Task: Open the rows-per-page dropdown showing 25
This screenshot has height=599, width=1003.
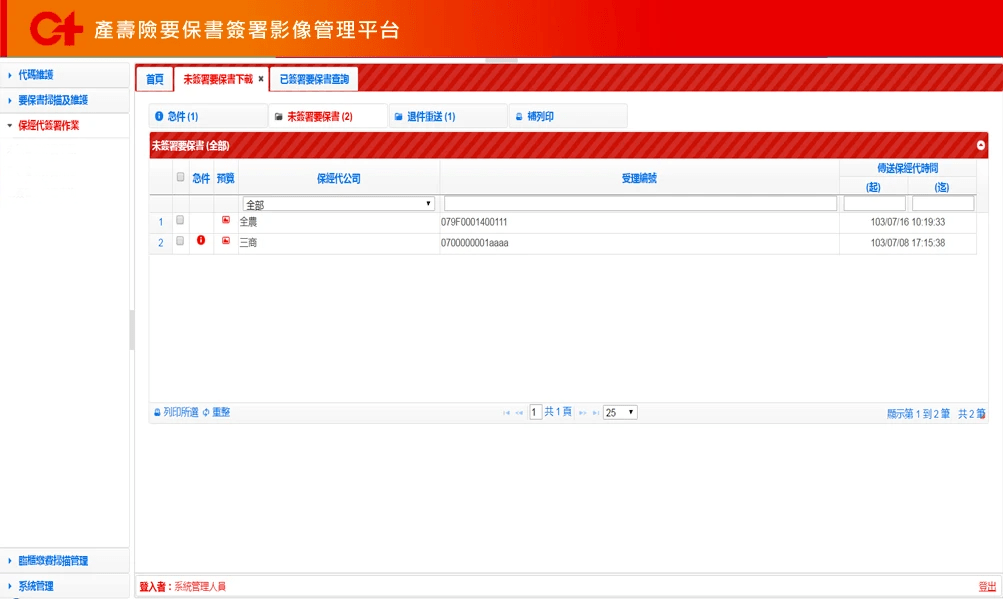Action: [620, 412]
